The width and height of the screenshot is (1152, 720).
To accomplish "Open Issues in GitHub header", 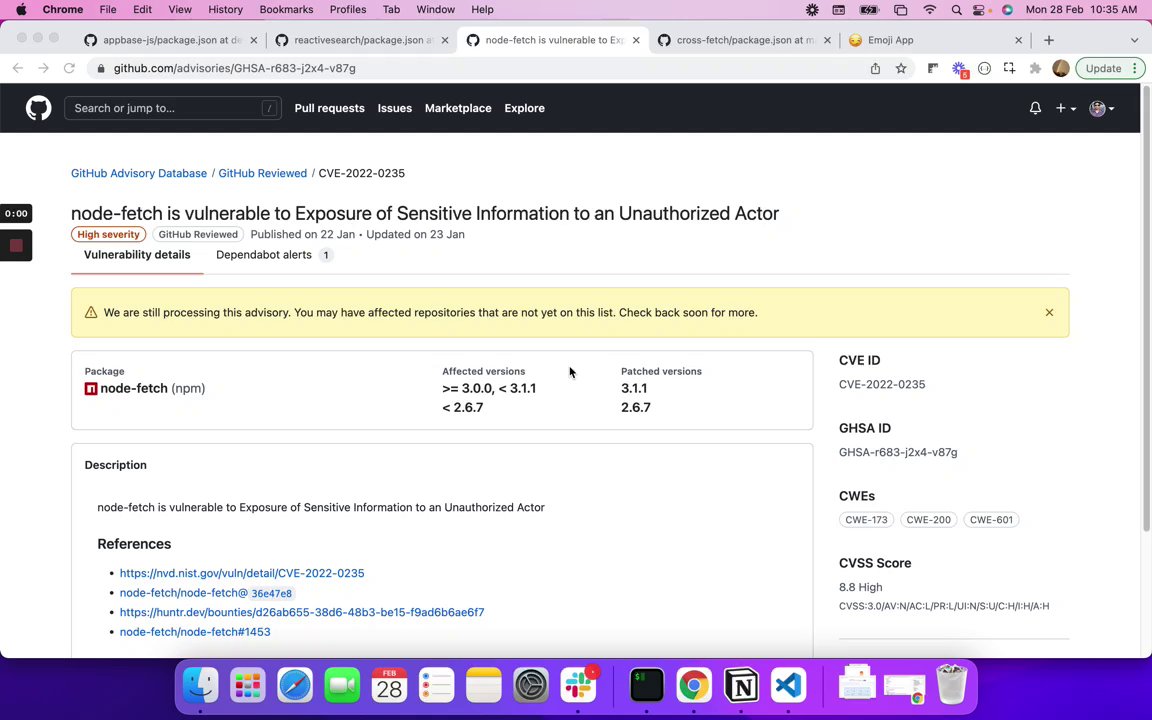I will pyautogui.click(x=395, y=108).
